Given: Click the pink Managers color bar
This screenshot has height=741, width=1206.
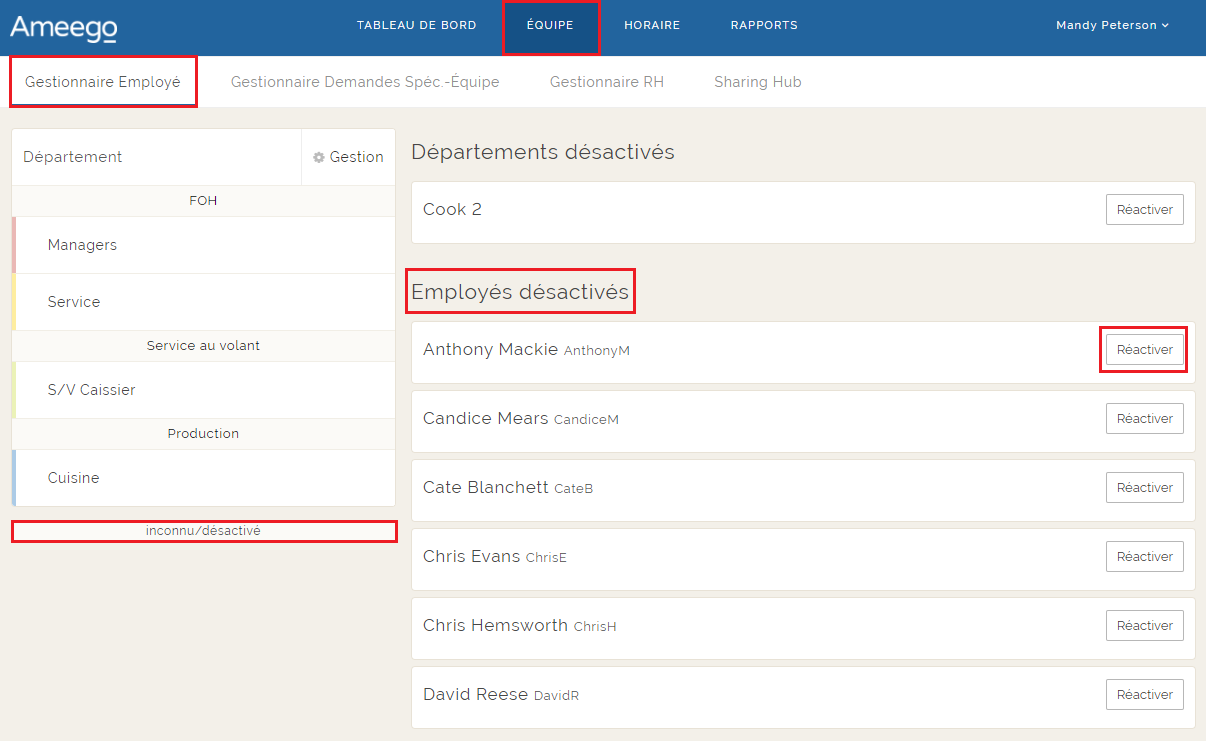Looking at the screenshot, I should pyautogui.click(x=14, y=245).
